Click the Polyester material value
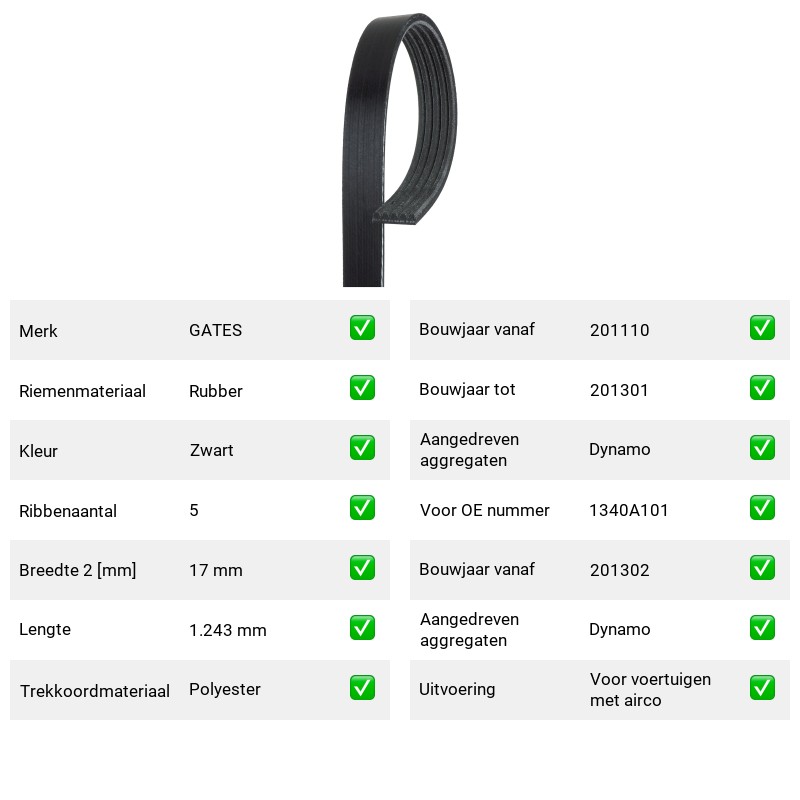800x800 pixels. click(224, 689)
